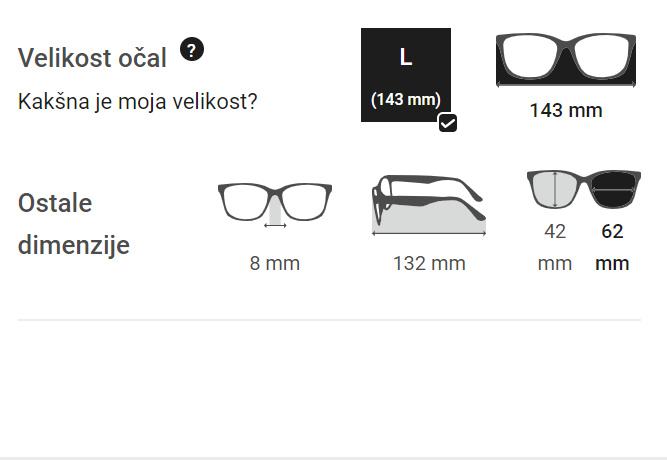This screenshot has height=460, width=667.
Task: Click the "(143 mm)" text inside the size box
Action: [x=405, y=100]
